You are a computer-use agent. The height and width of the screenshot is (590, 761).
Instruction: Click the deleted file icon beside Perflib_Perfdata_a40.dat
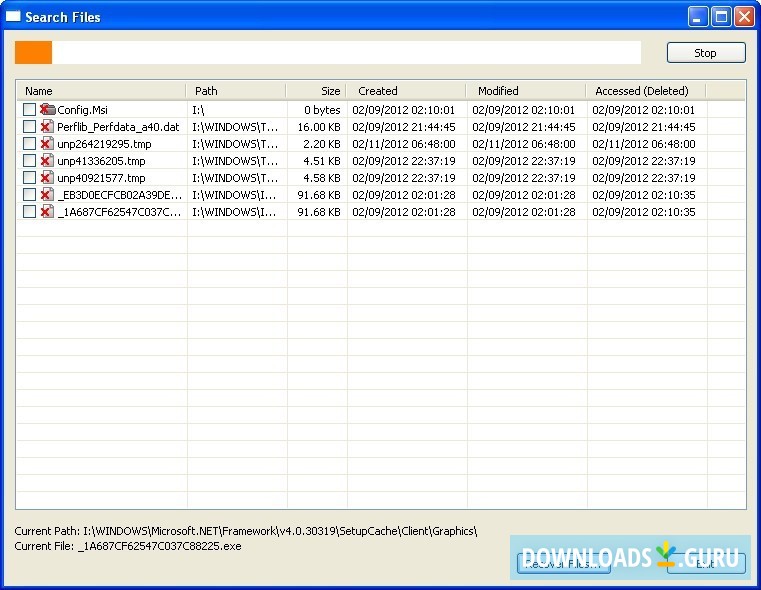coord(47,127)
